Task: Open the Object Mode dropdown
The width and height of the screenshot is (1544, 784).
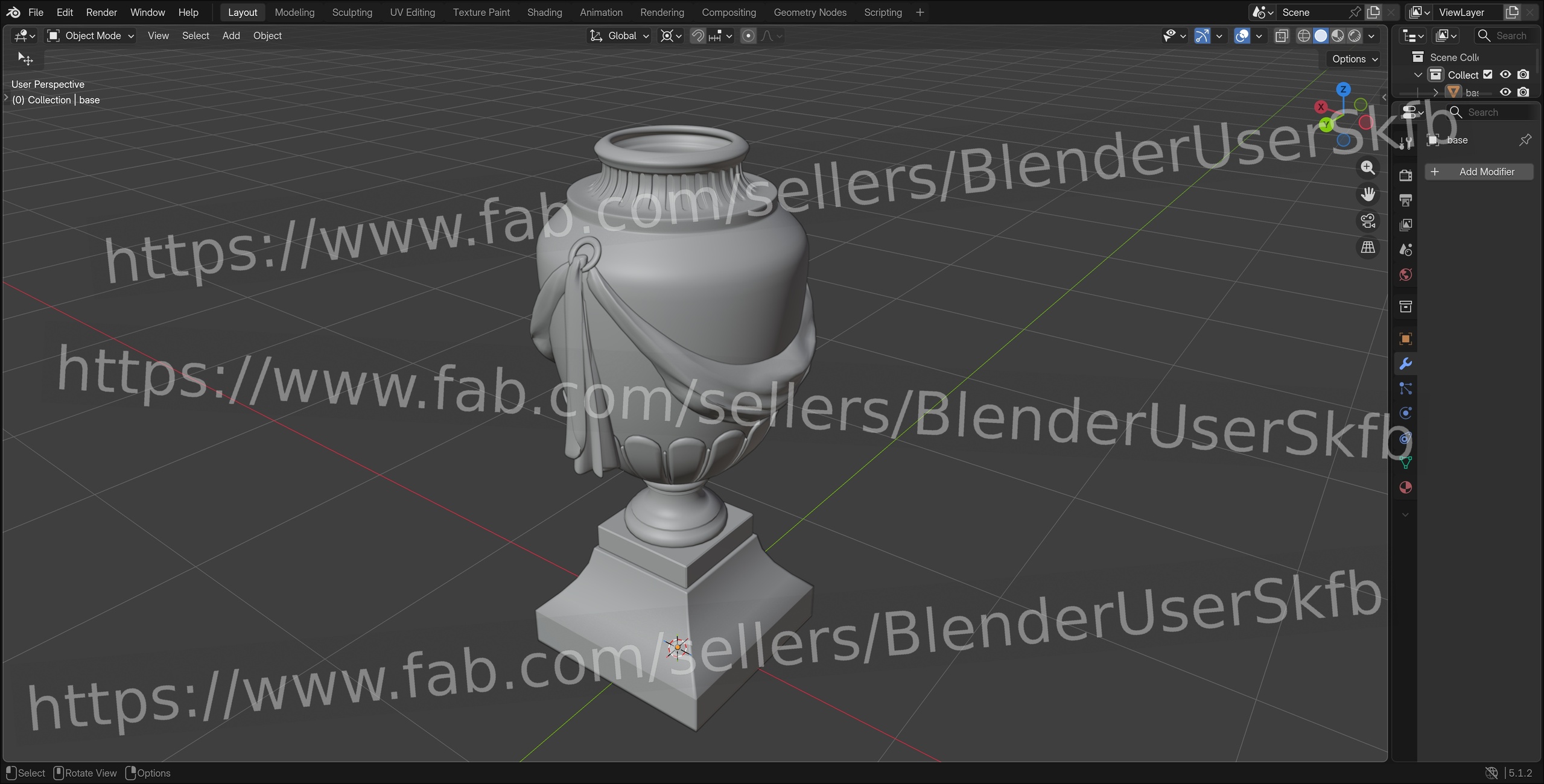Action: pos(91,36)
